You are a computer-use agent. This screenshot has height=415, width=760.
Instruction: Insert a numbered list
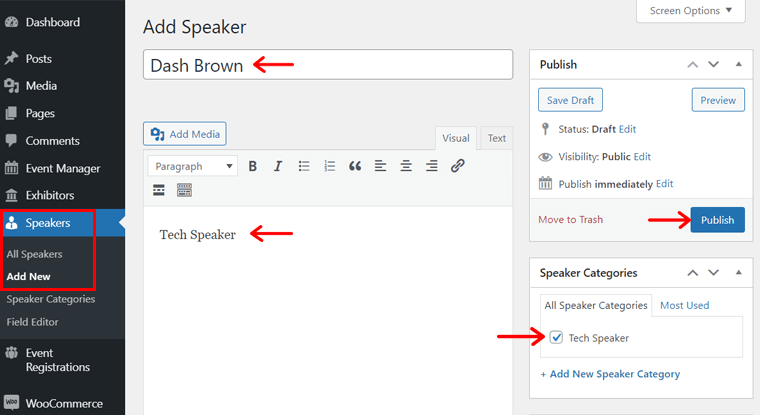click(x=330, y=166)
